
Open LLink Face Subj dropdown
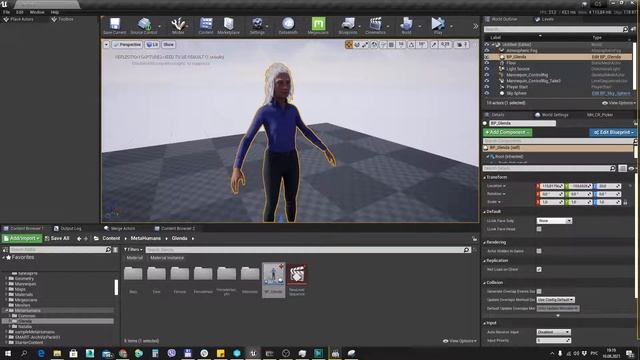(554, 220)
